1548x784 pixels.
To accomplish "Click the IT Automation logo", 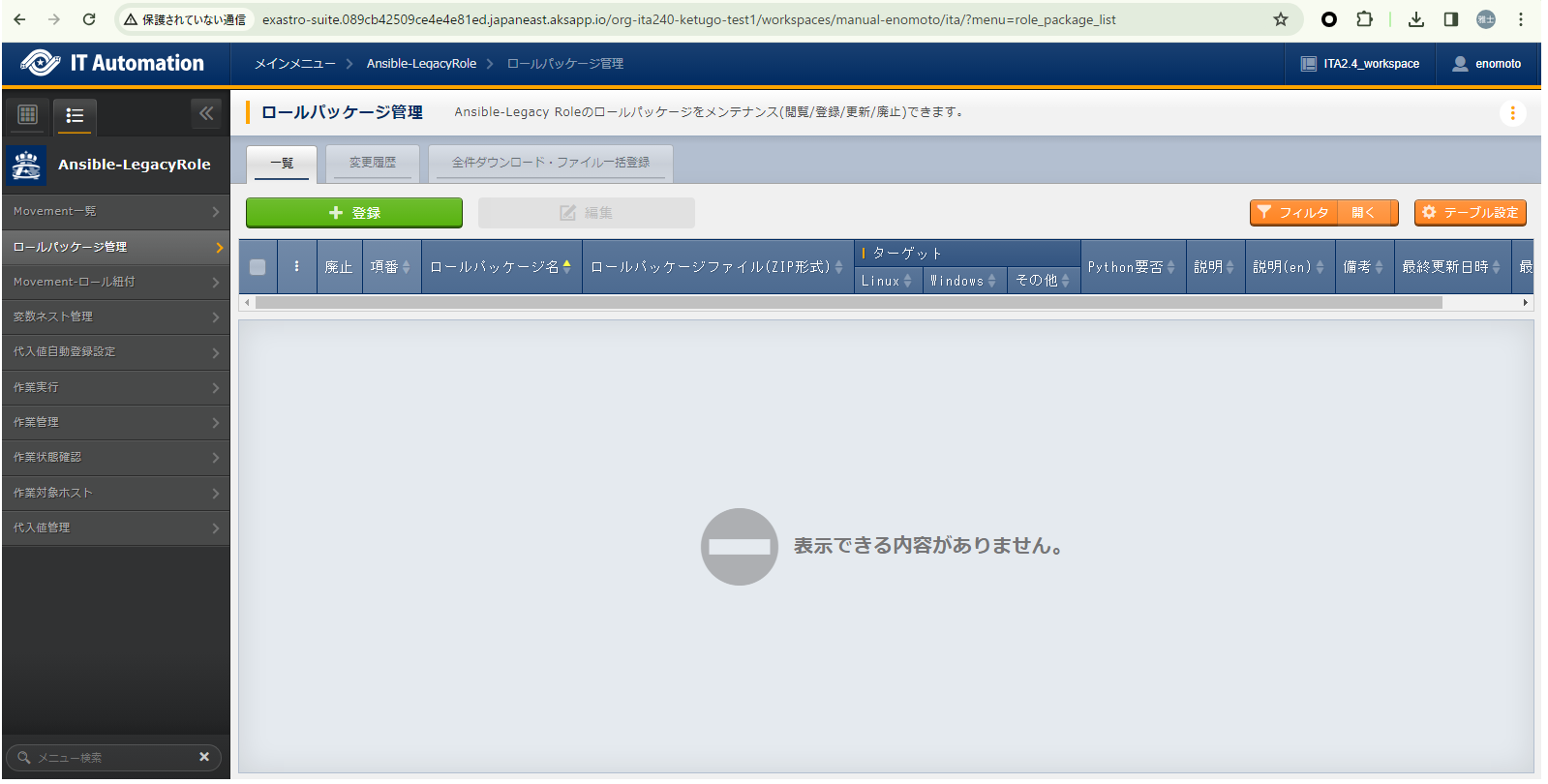I will click(x=114, y=64).
